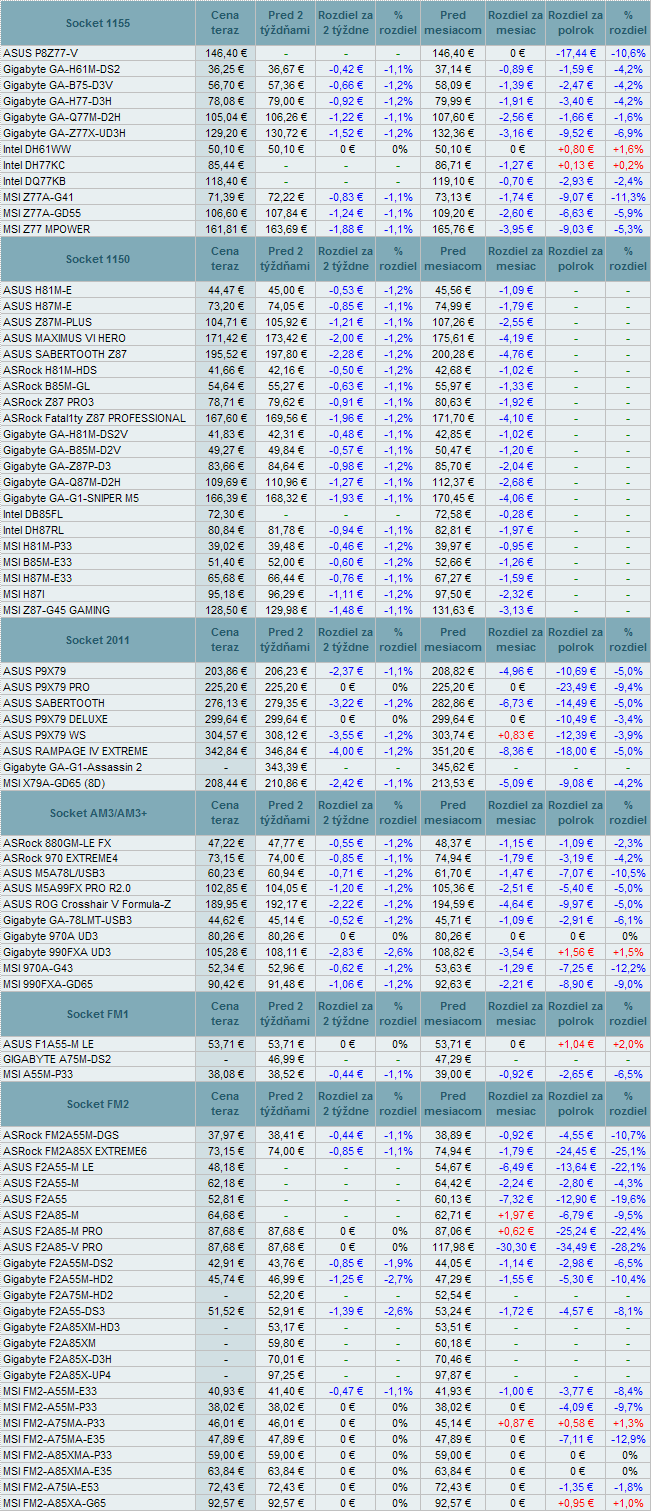Viewport: 651px width, 1511px height.
Task: Click the +2,0% value for ASUS F1A55-M LE
Action: click(628, 1043)
